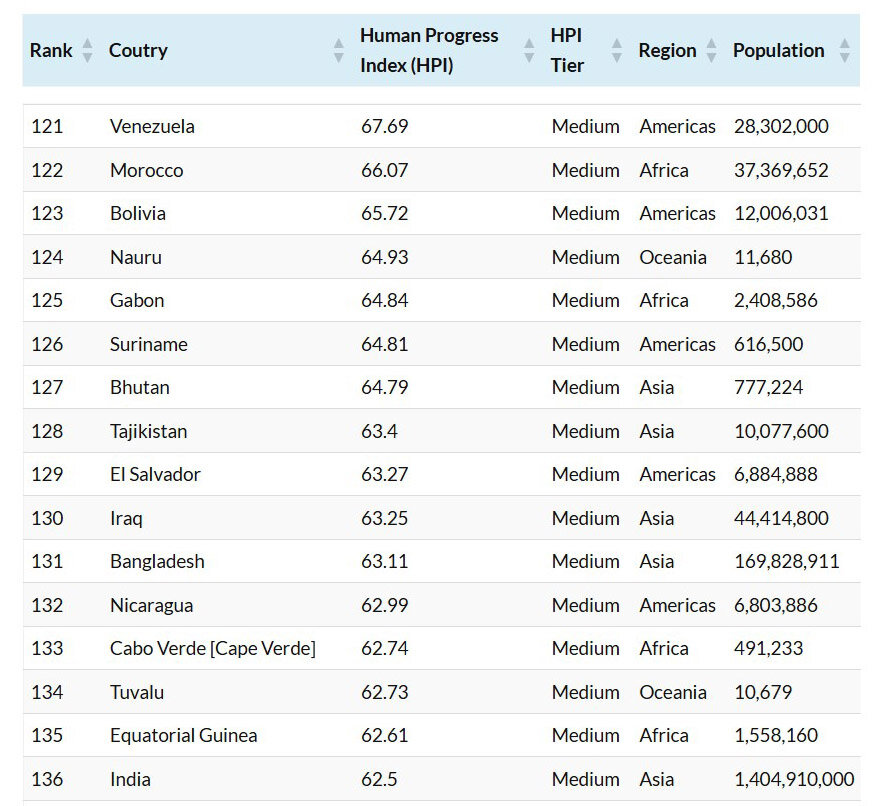Select the Suriname row
Image resolution: width=874 pixels, height=806 pixels.
(x=441, y=344)
